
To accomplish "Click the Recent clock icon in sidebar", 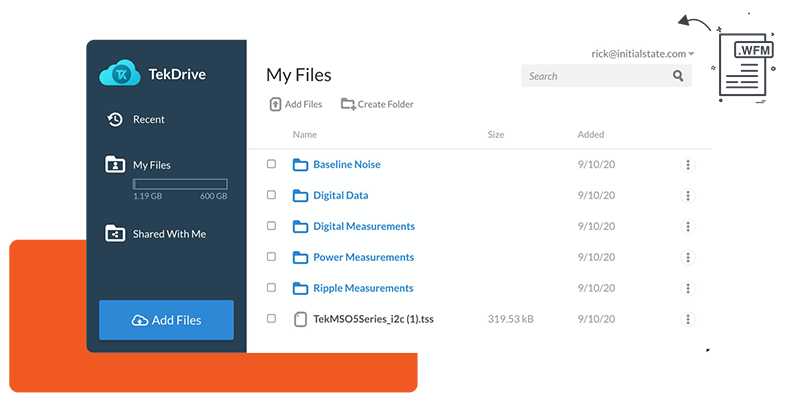I will click(115, 120).
